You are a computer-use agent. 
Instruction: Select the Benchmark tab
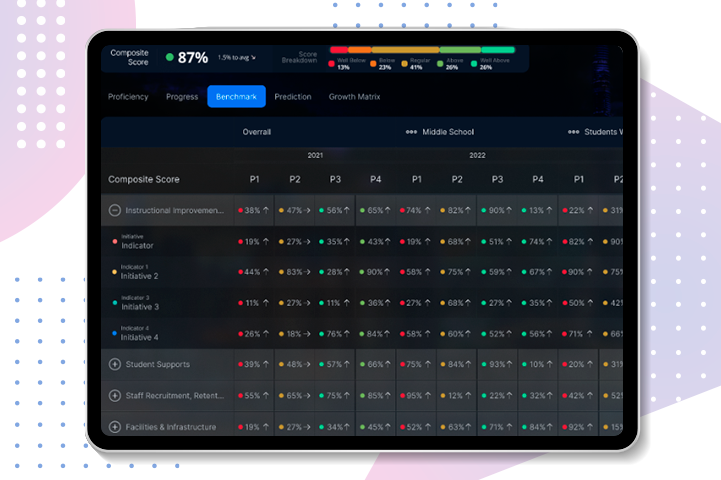(x=236, y=97)
